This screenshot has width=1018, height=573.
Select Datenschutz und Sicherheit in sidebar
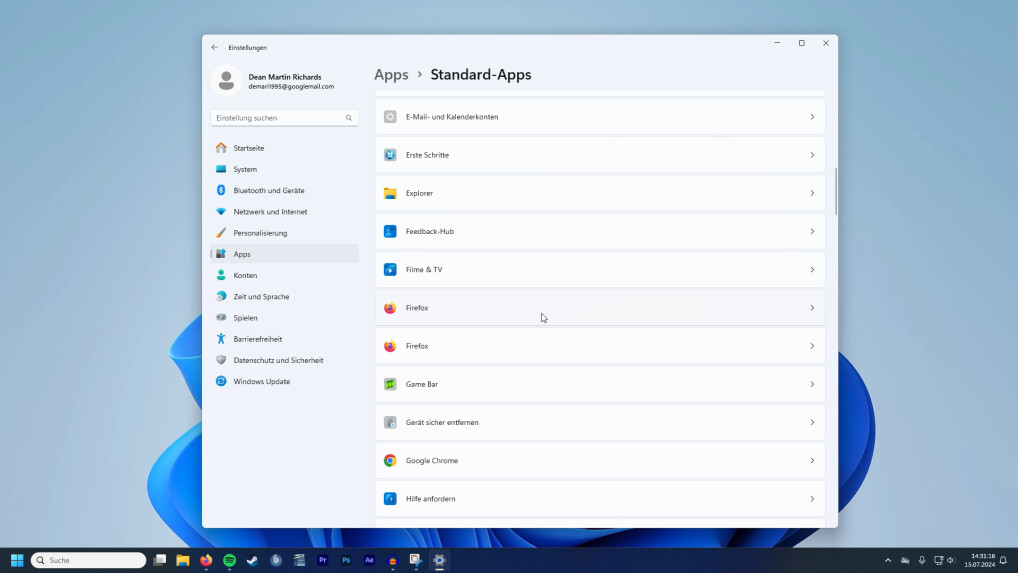click(x=278, y=360)
